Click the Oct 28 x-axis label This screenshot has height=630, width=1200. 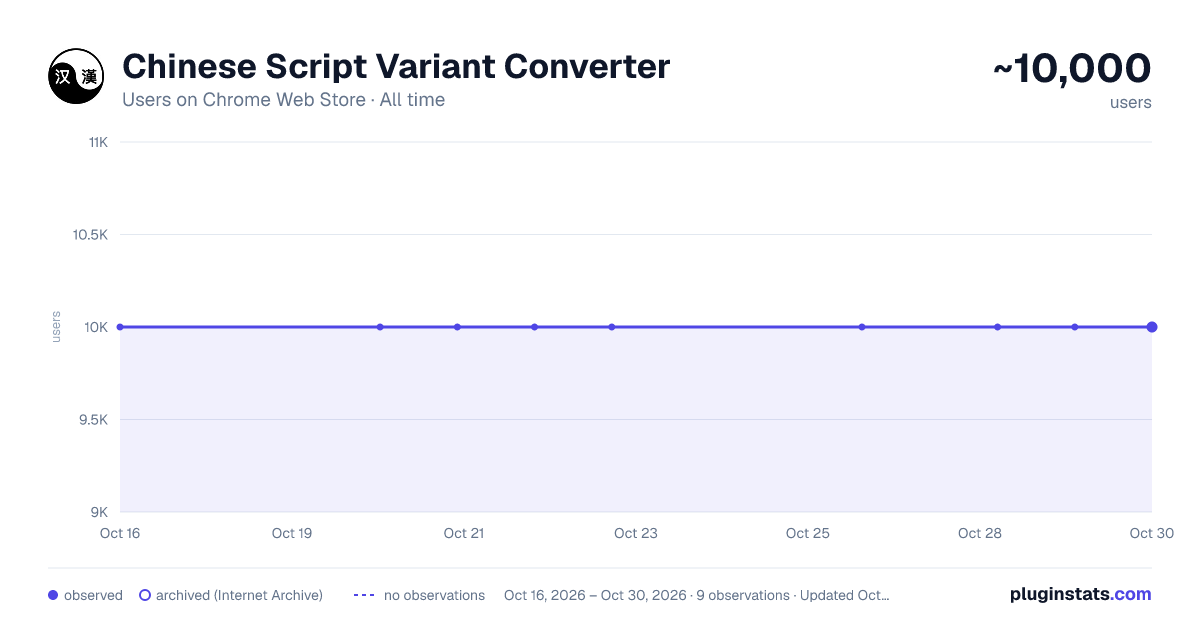point(980,533)
